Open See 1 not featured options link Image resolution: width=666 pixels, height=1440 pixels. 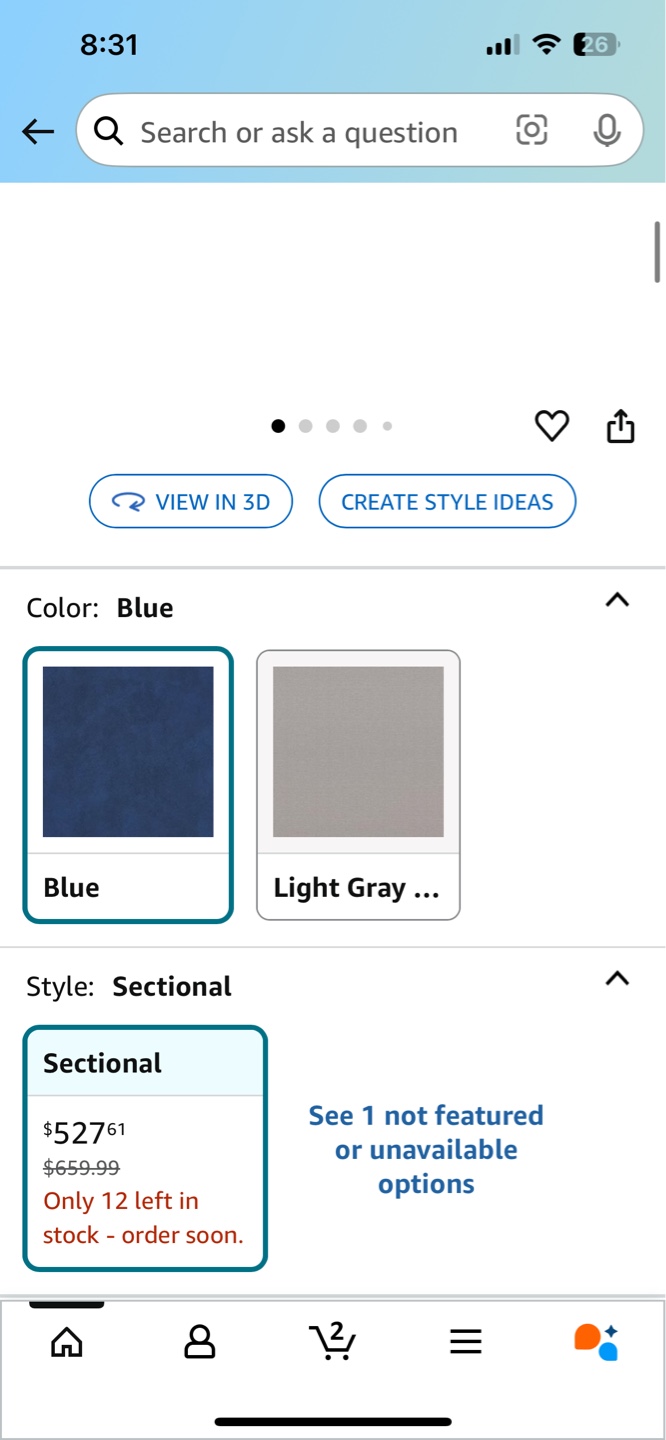[x=426, y=1150]
